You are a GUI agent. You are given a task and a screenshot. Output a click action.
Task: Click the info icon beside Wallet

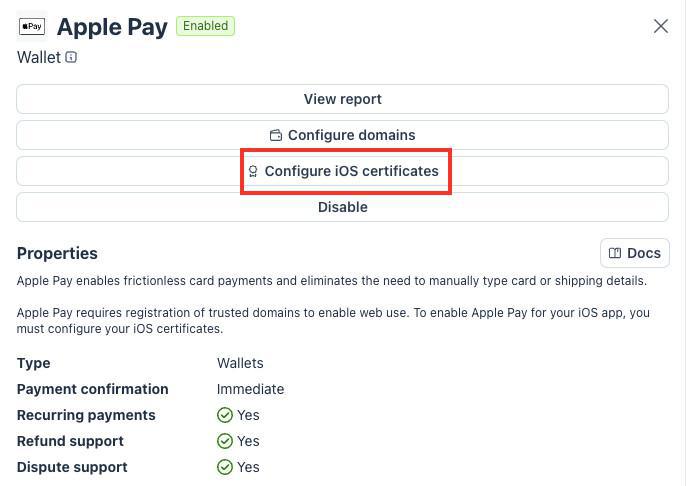(71, 57)
